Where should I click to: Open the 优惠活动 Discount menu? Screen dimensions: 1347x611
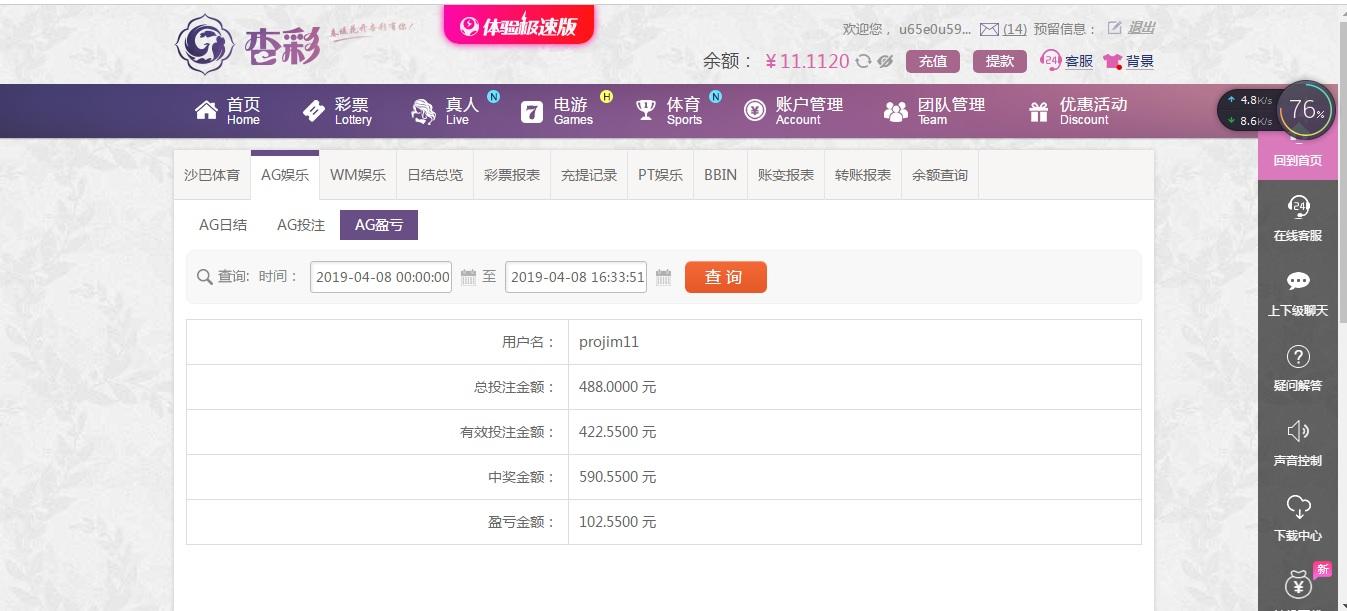coord(1093,110)
